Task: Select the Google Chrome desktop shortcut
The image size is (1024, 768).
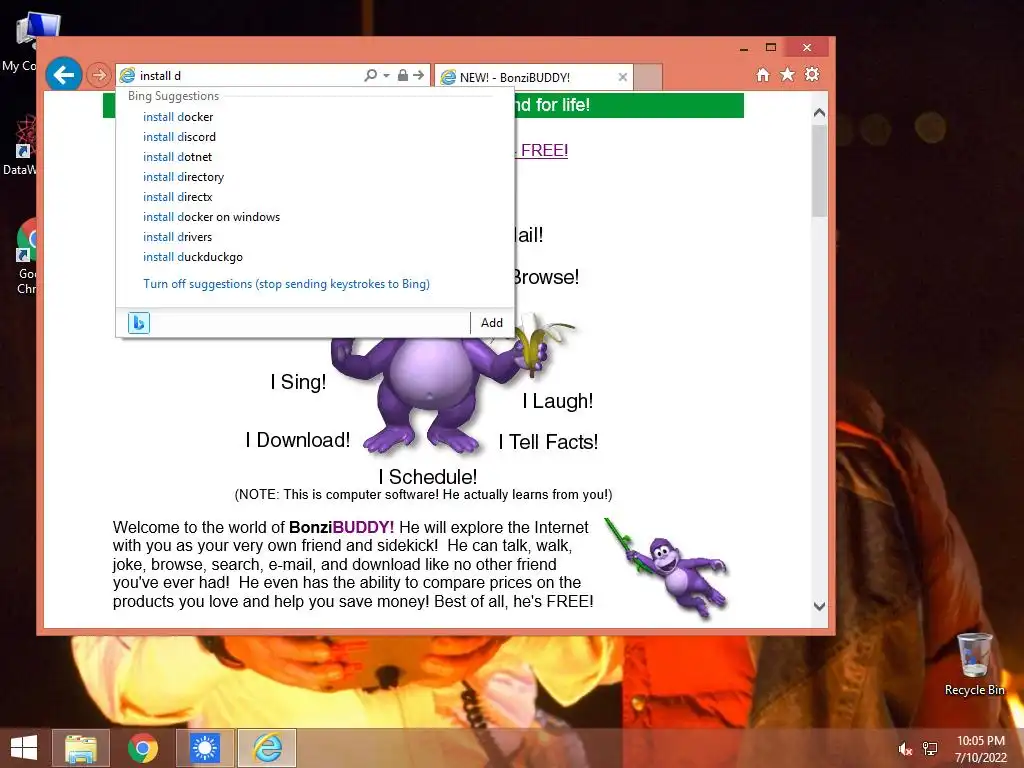Action: coord(26,256)
